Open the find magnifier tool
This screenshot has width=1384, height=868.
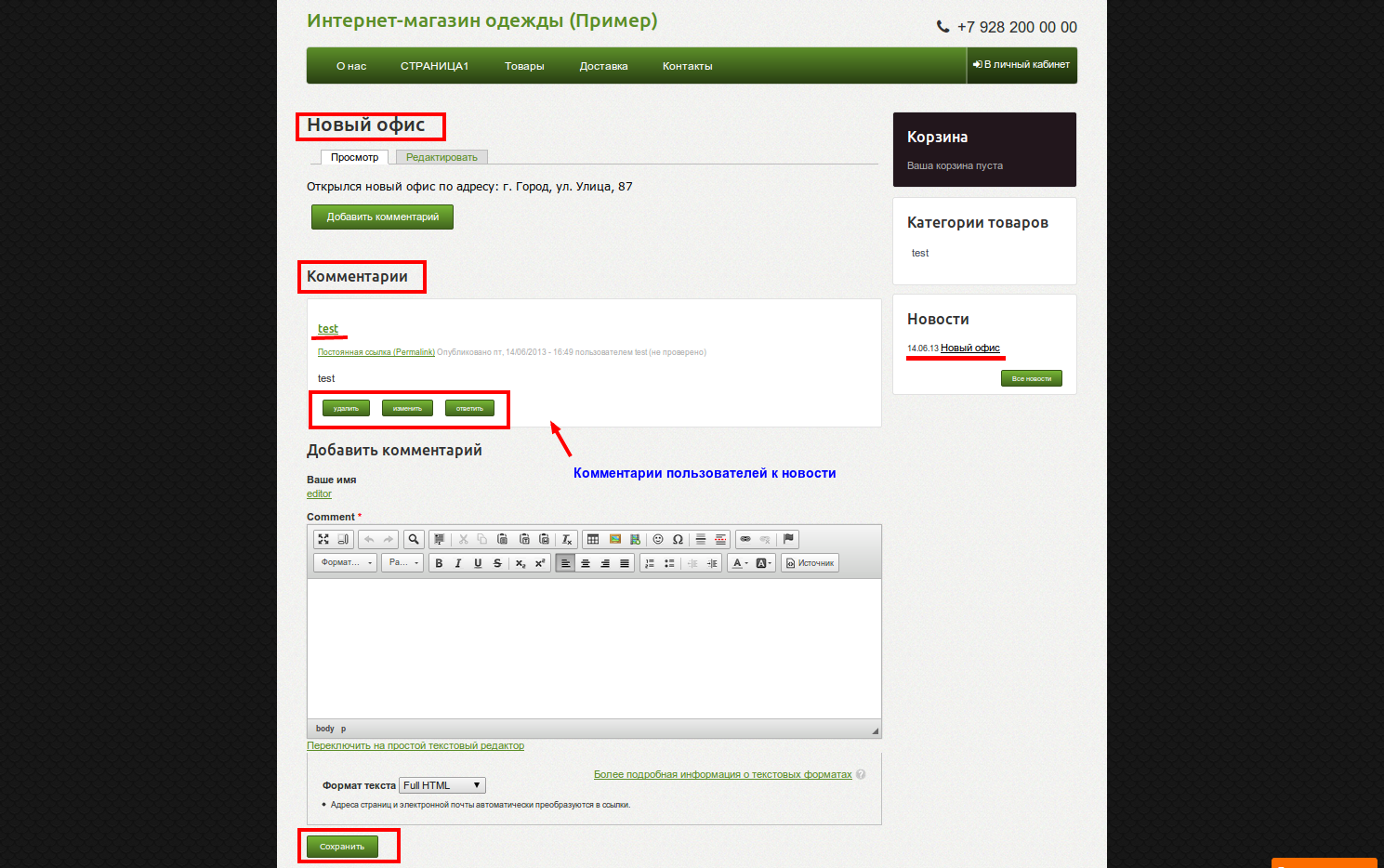coord(414,539)
